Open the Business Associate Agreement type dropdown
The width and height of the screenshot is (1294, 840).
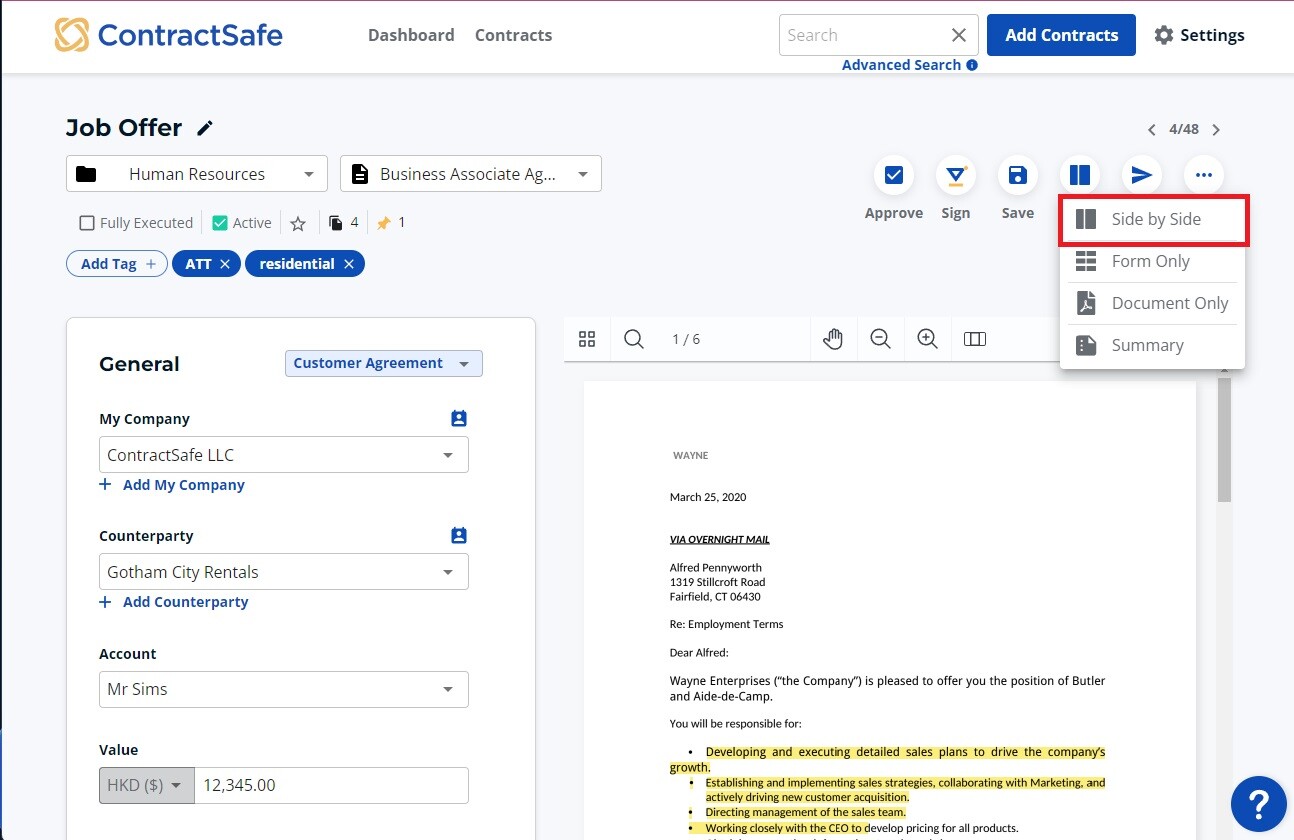471,174
